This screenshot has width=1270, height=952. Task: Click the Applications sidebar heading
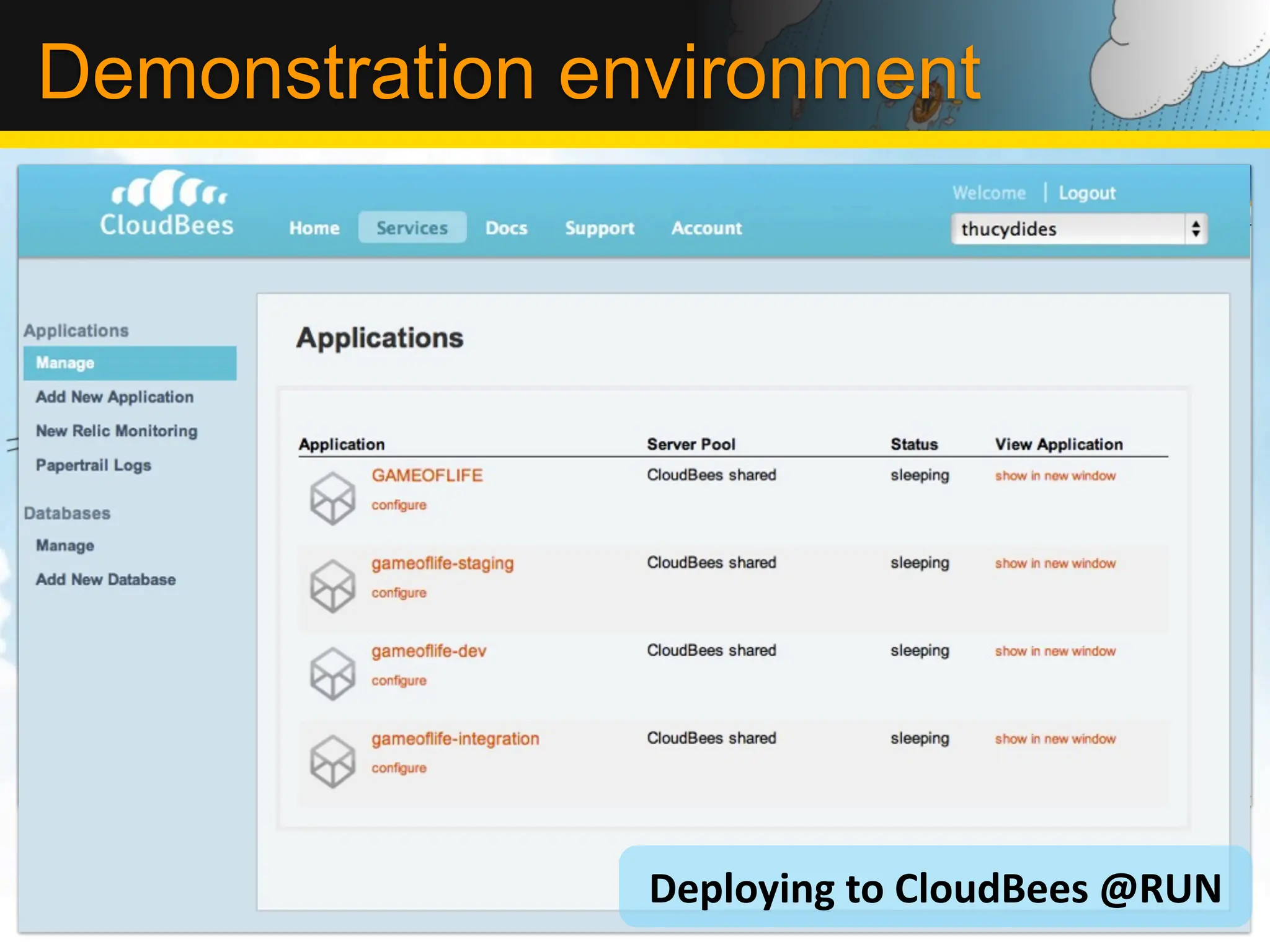tap(76, 331)
